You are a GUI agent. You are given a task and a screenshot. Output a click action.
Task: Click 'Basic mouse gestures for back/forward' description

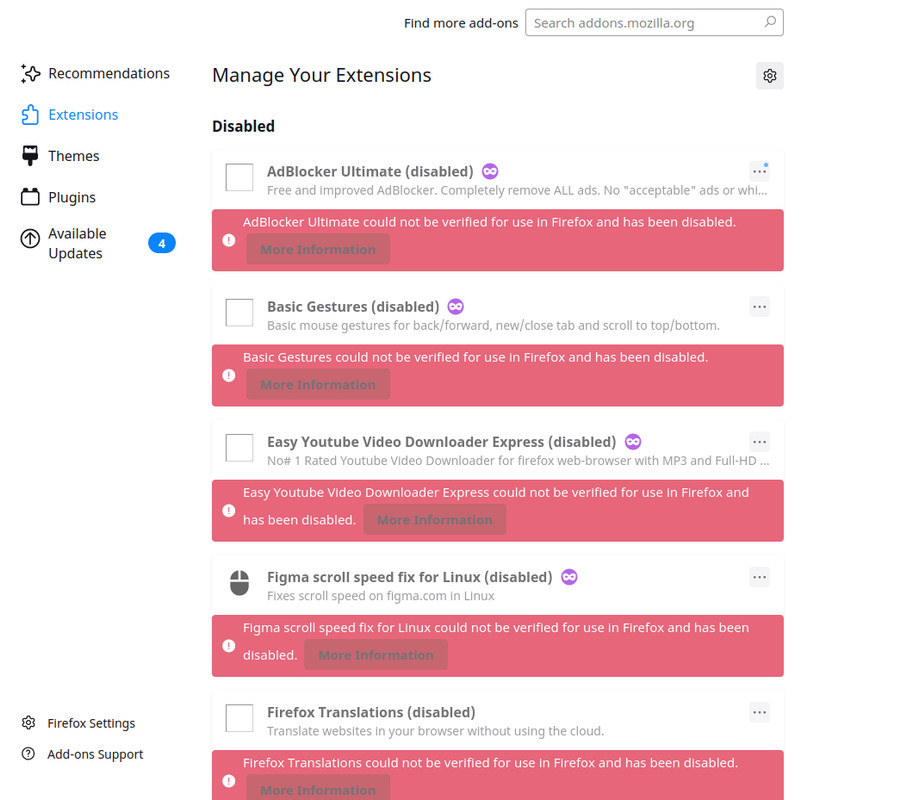493,325
